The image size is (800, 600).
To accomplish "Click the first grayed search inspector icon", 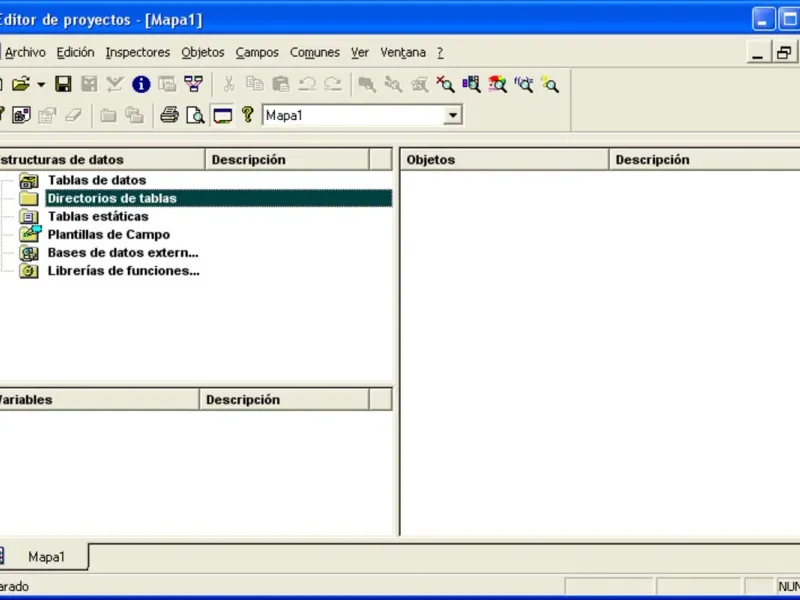I will point(367,84).
